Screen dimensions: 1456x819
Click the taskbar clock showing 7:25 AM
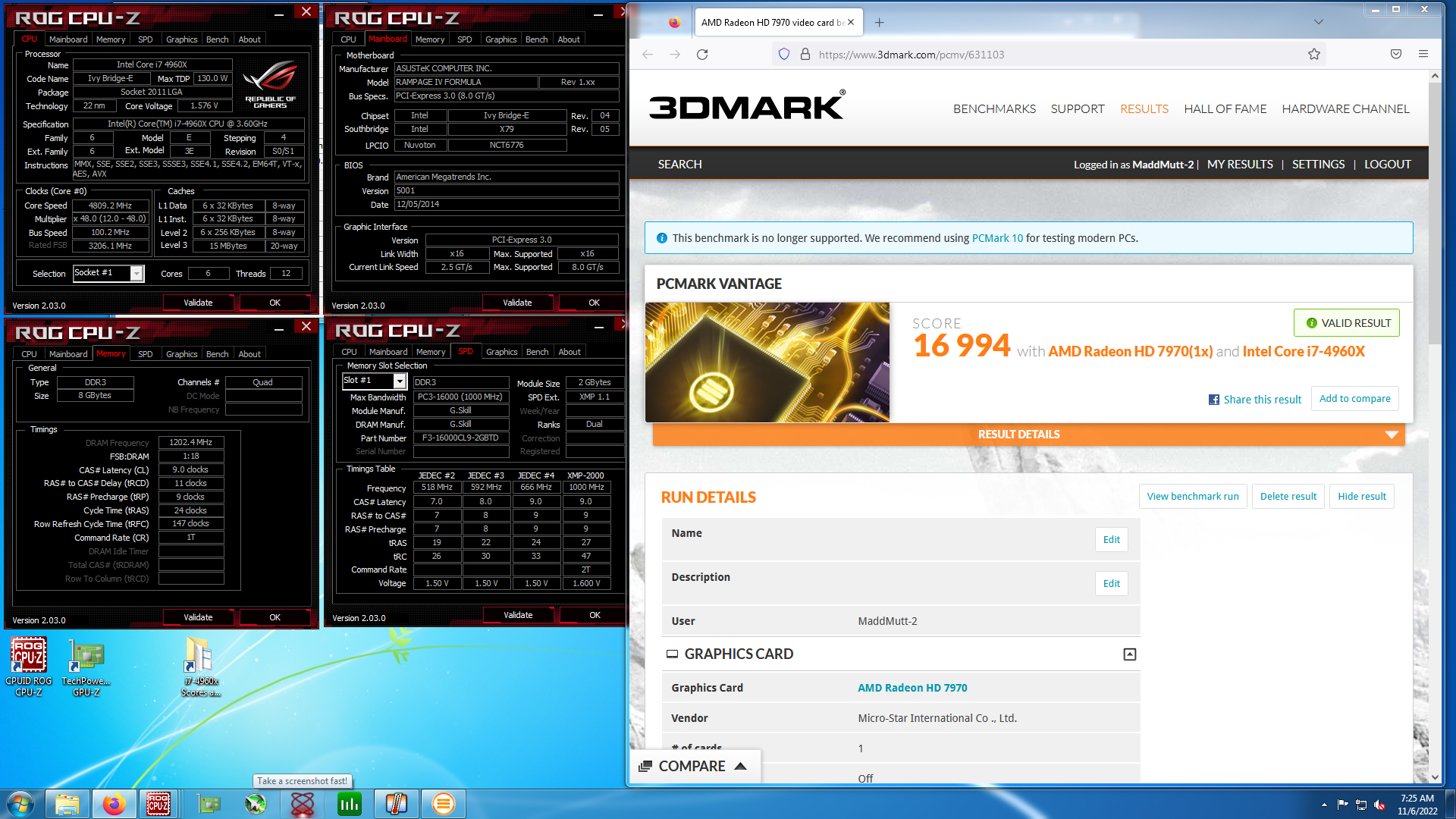tap(1417, 805)
